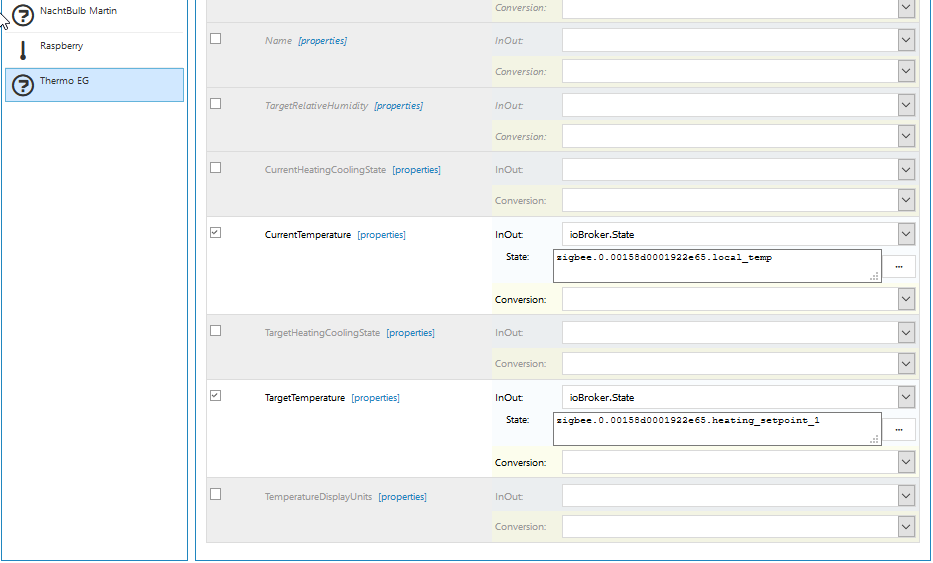Click the Raspberry thermometer icon
Image resolution: width=933 pixels, height=563 pixels.
23,51
